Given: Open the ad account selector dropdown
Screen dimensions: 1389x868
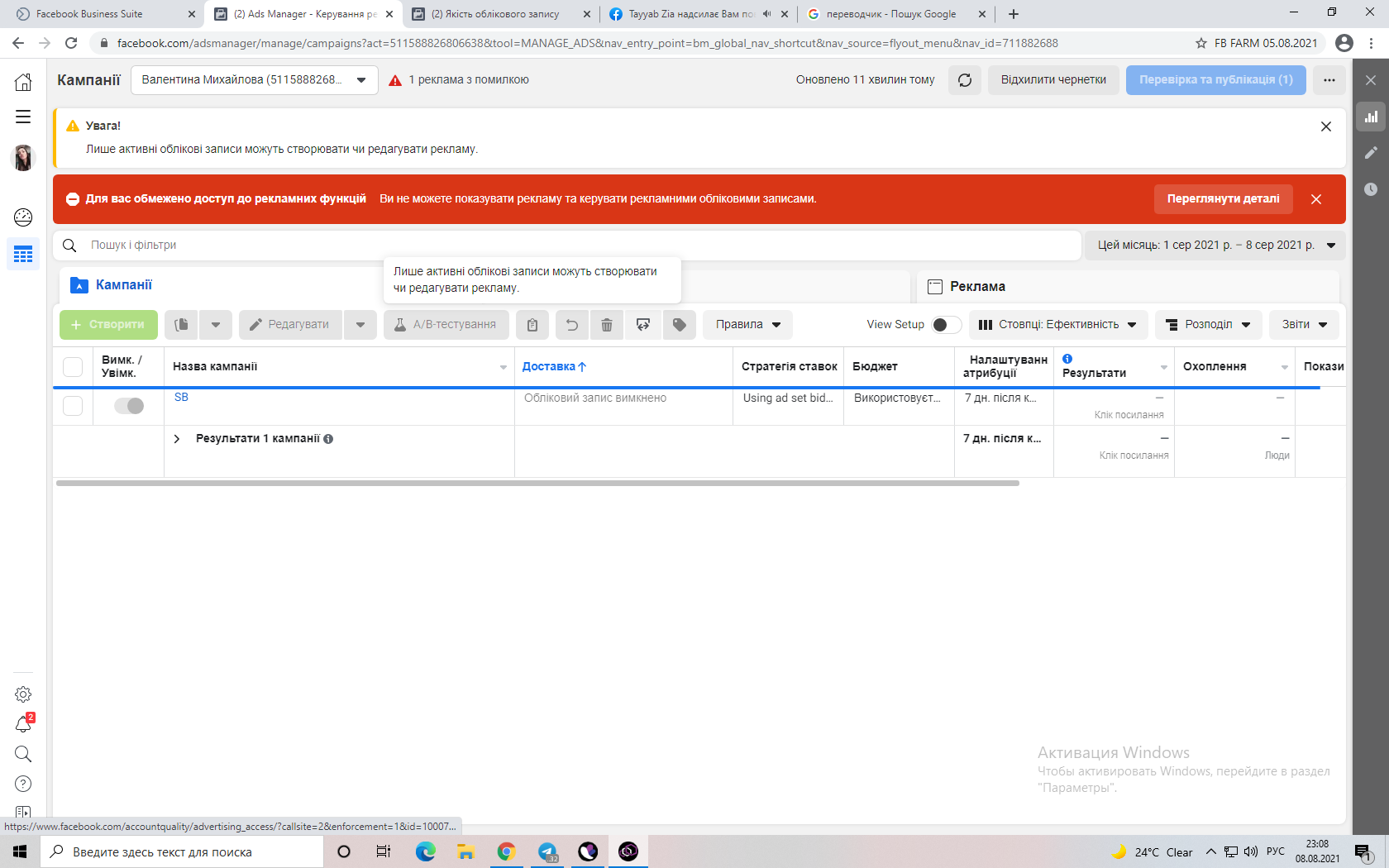Looking at the screenshot, I should pos(255,80).
